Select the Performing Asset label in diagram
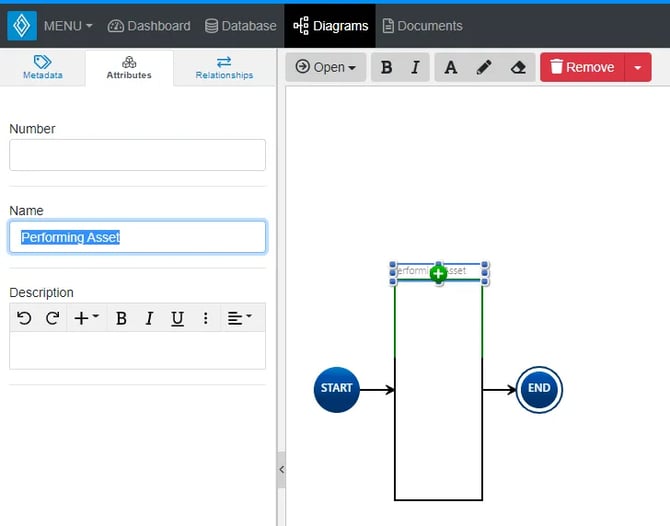 tap(439, 272)
